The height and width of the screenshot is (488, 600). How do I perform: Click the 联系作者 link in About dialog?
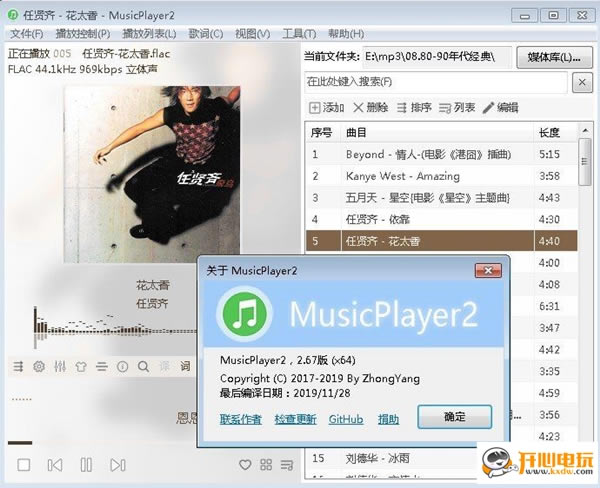(x=241, y=419)
